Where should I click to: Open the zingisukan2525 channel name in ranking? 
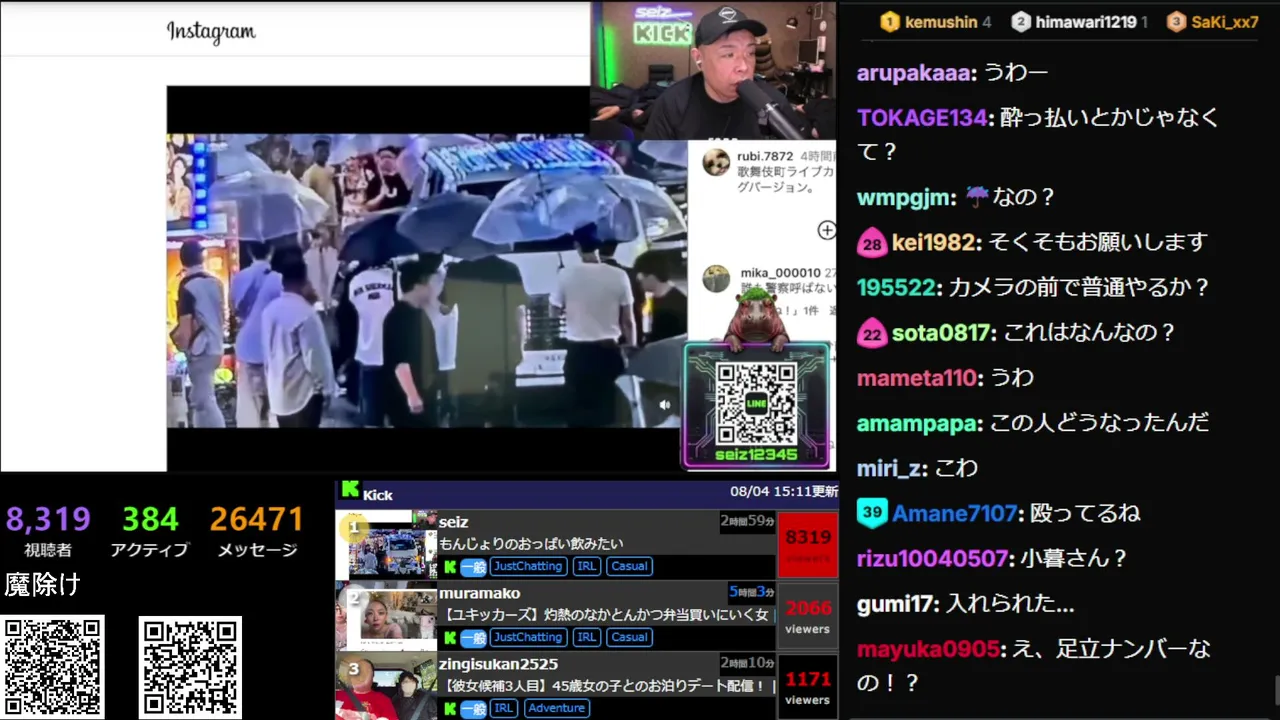coord(499,665)
